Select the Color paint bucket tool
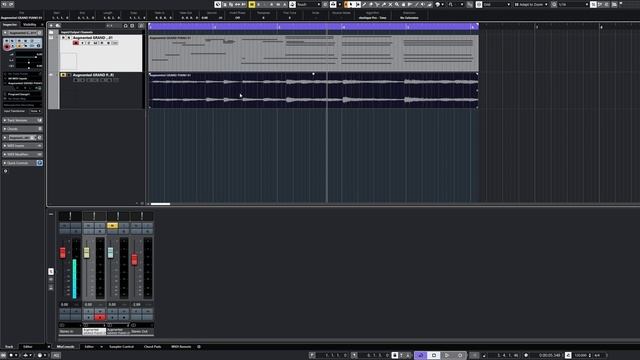This screenshot has height=360, width=640. [x=429, y=4]
